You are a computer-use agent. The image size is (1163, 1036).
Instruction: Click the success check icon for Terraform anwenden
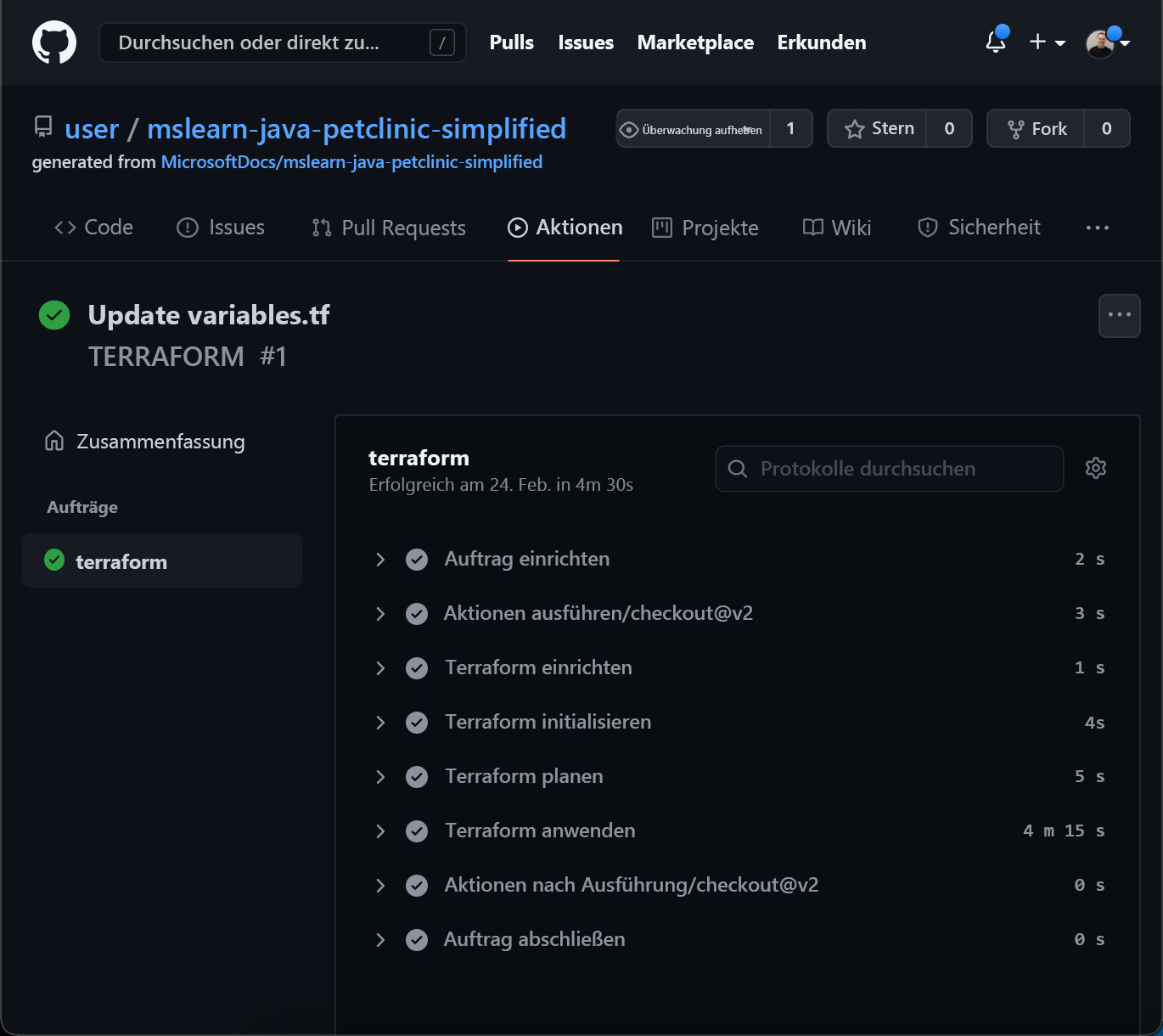click(x=417, y=831)
